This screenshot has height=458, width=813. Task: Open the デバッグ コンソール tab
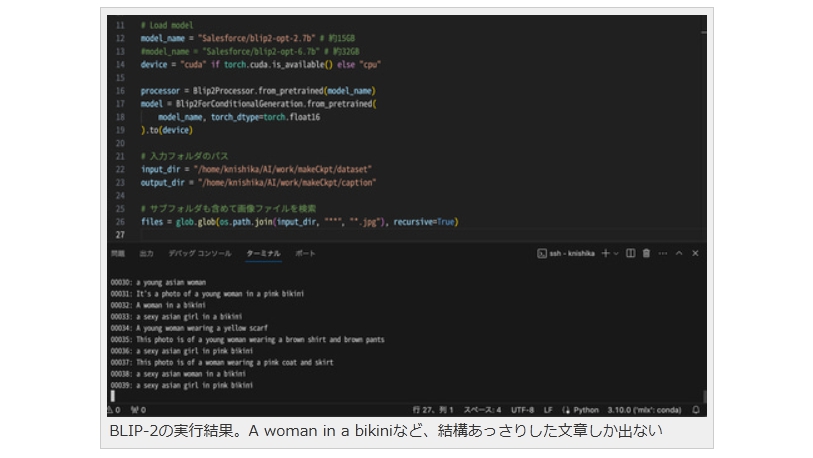[x=199, y=254]
